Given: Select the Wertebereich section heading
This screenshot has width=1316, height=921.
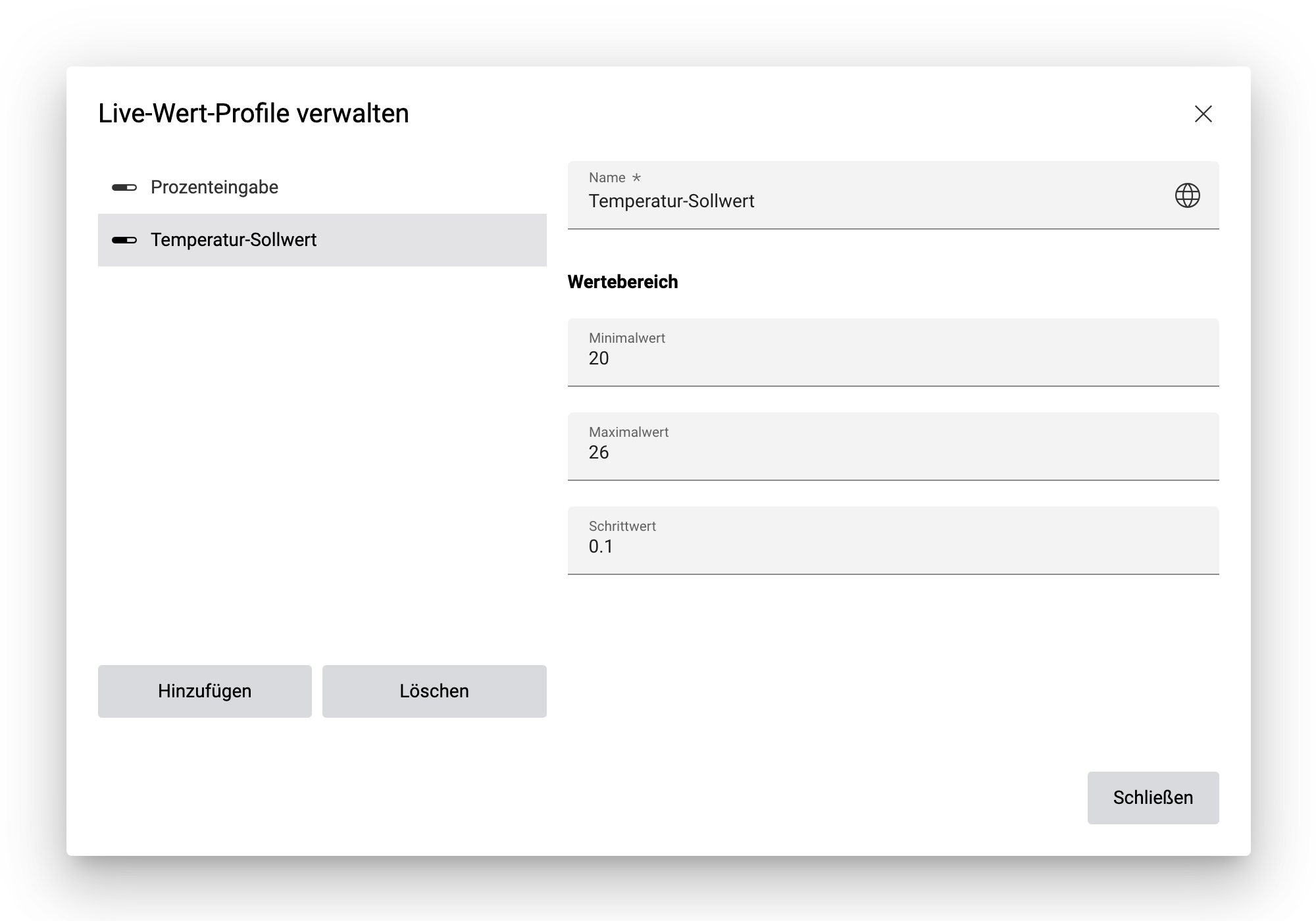Looking at the screenshot, I should tap(622, 282).
